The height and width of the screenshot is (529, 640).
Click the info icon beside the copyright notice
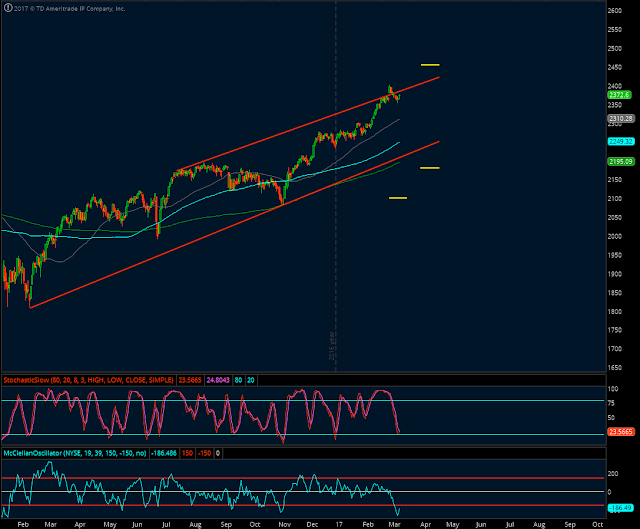[8, 8]
